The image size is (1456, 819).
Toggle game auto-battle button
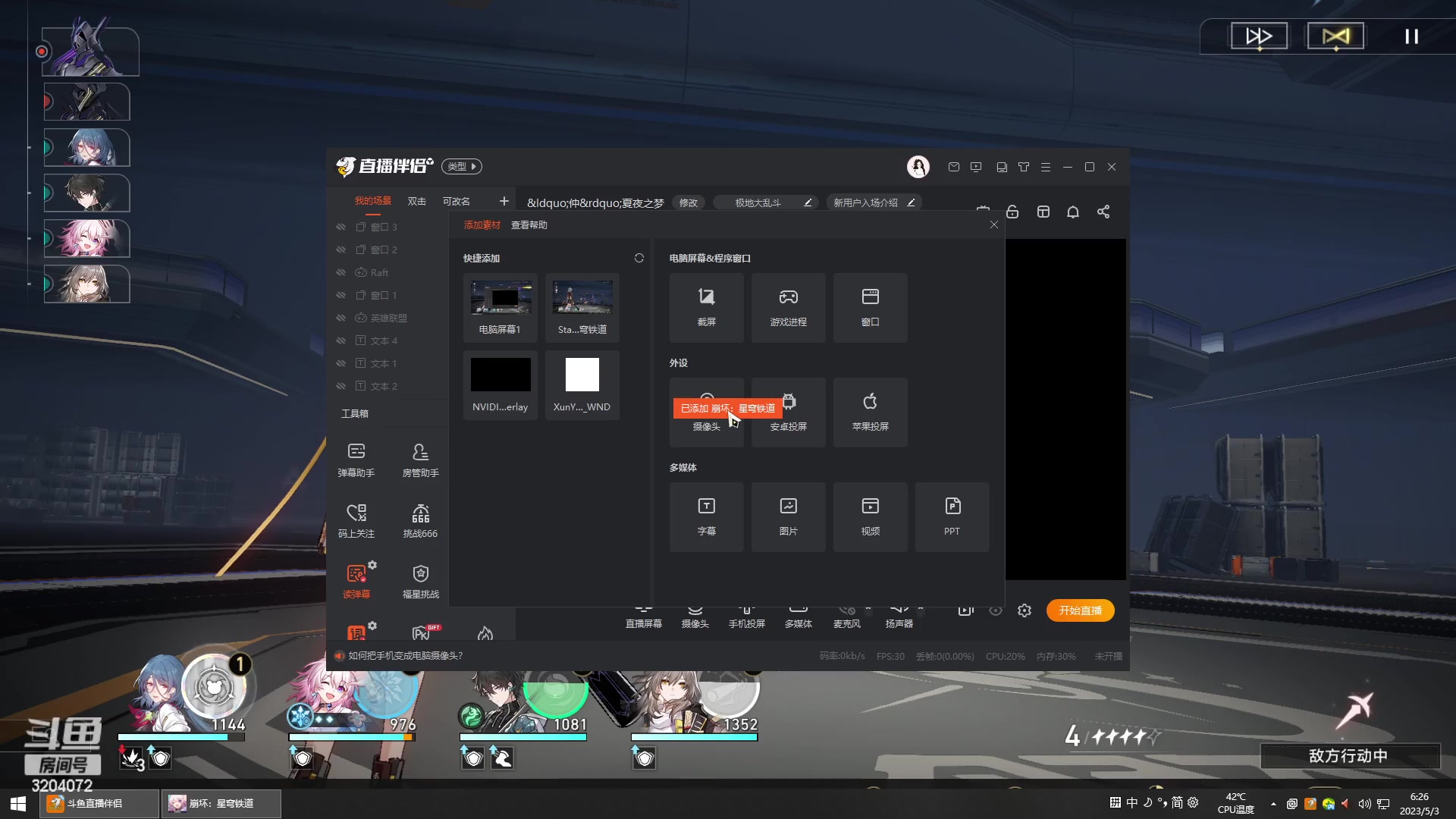pyautogui.click(x=1335, y=36)
